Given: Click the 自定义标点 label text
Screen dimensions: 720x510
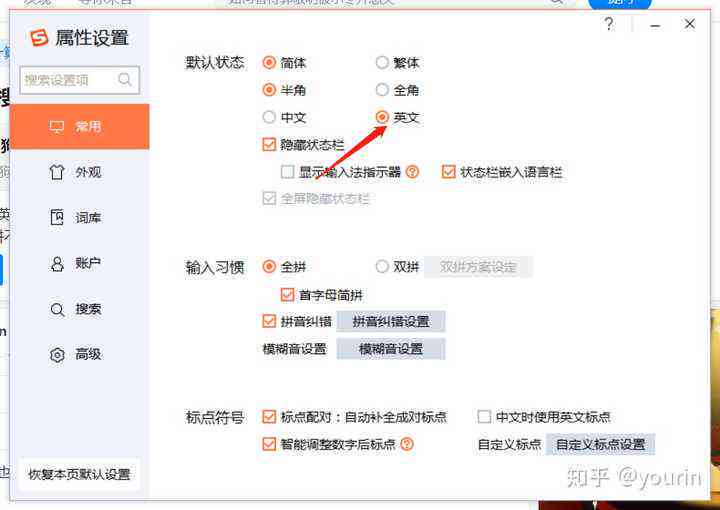Looking at the screenshot, I should point(509,444).
